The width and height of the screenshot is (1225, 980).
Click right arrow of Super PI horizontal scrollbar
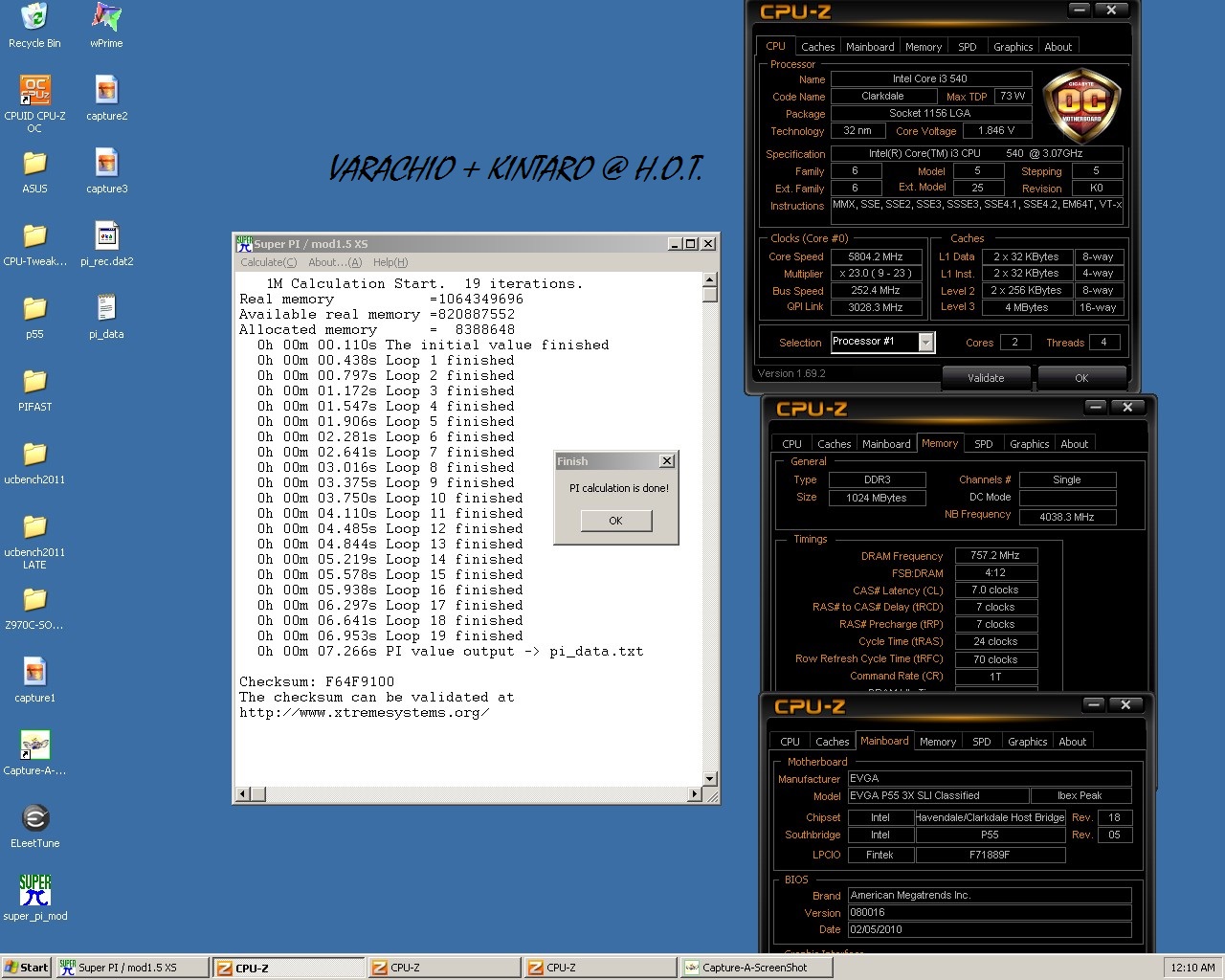(695, 793)
